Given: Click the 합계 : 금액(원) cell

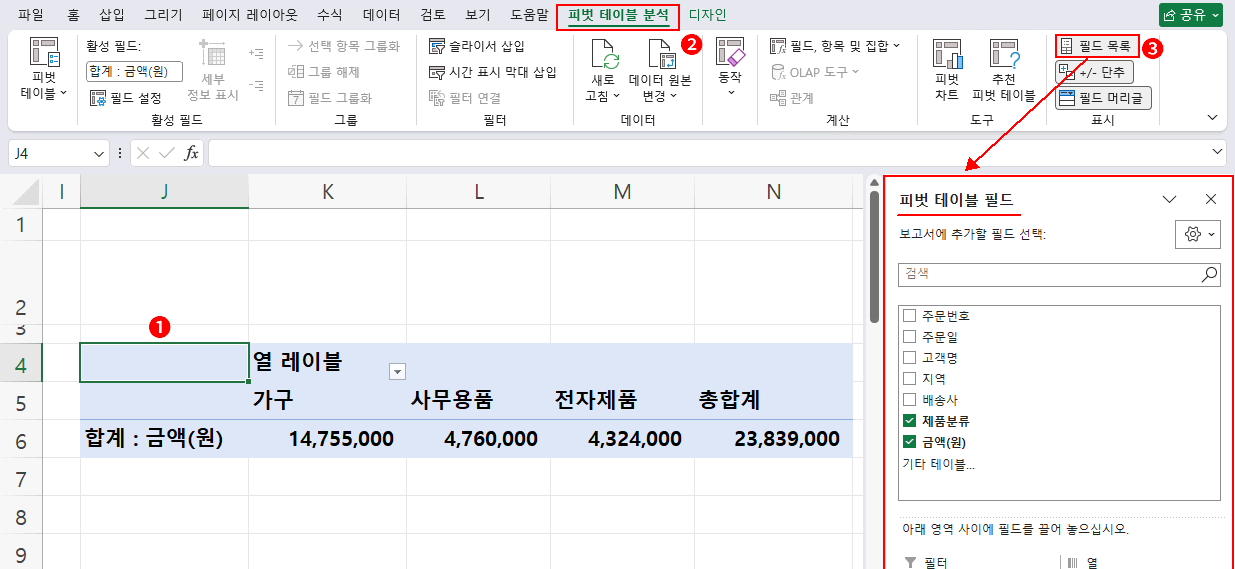Looking at the screenshot, I should (x=164, y=439).
